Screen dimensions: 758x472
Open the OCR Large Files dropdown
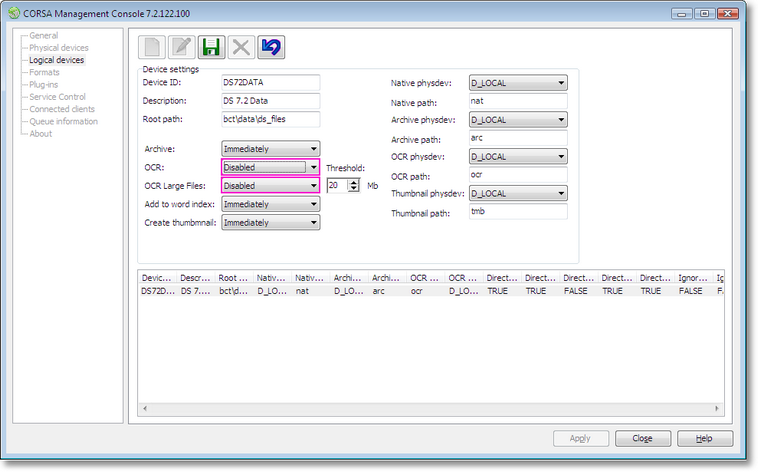pyautogui.click(x=271, y=186)
